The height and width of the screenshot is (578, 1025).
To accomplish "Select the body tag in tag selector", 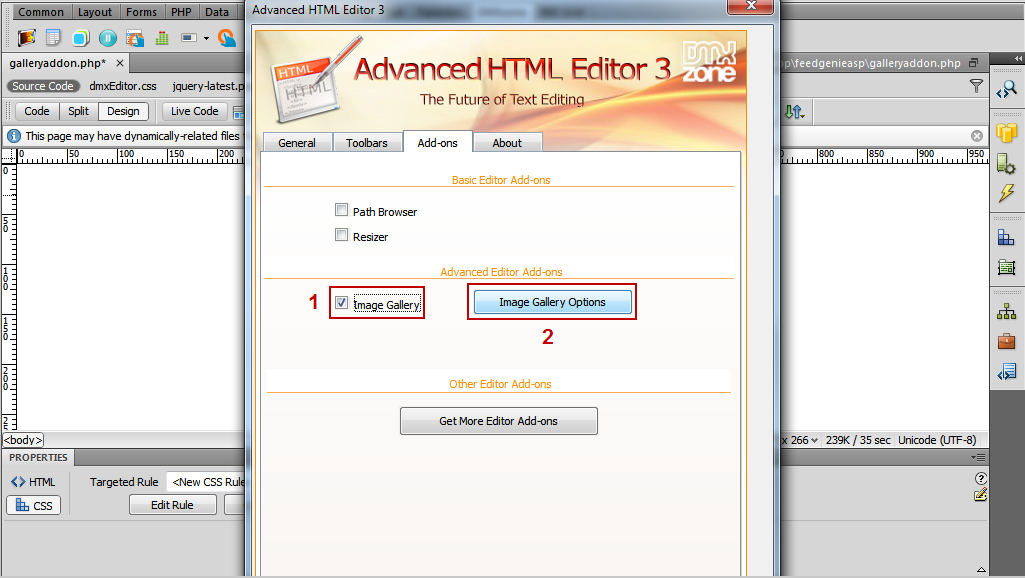I will click(x=24, y=440).
